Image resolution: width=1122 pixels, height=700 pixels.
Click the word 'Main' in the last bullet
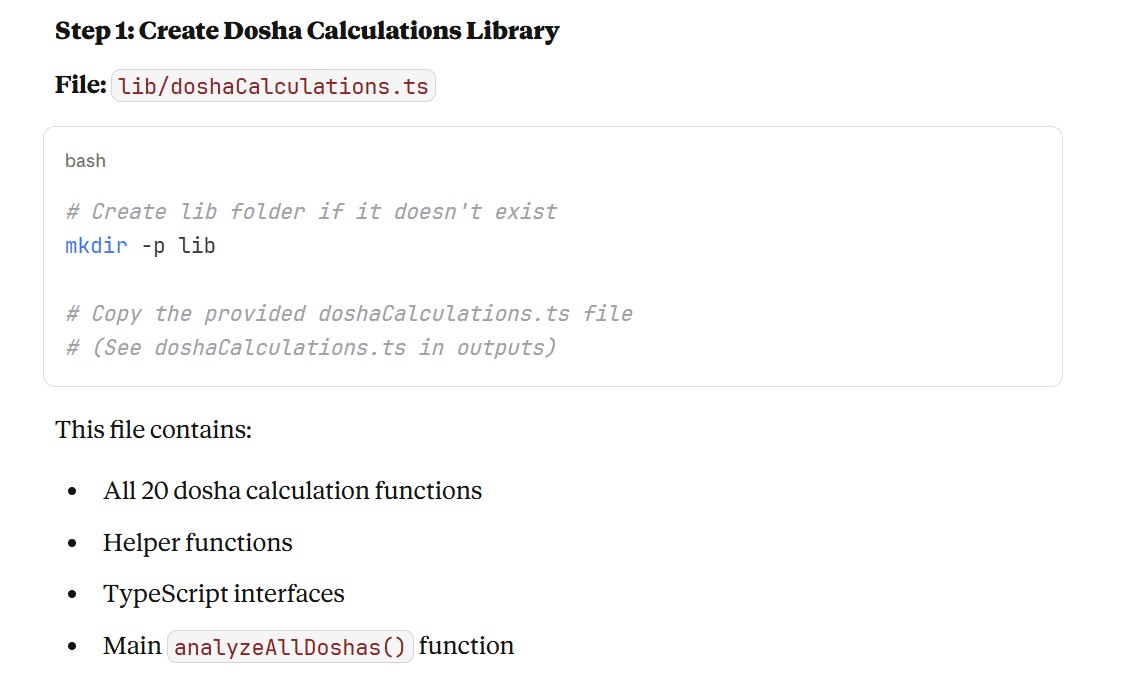click(x=131, y=646)
